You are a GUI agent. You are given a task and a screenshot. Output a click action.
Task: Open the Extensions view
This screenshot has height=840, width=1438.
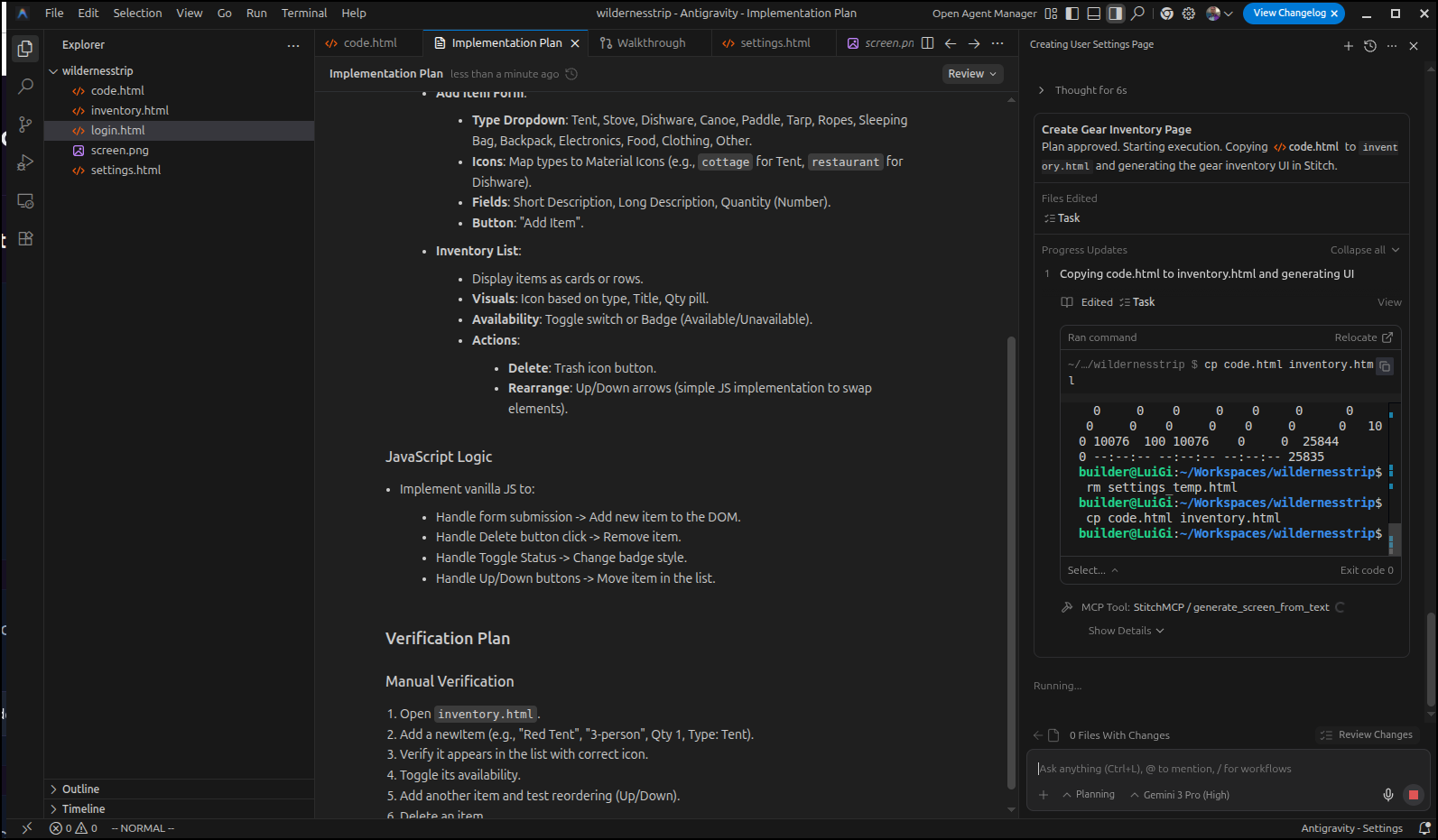(25, 239)
